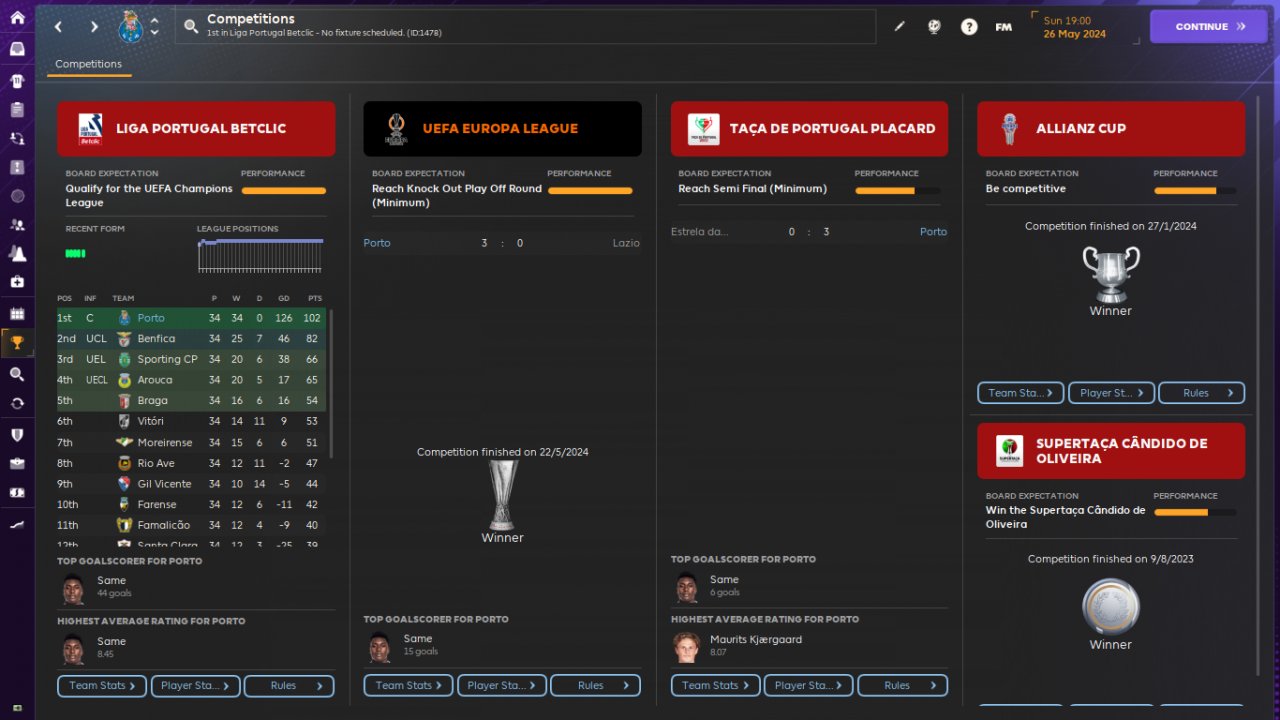Open Rules for Liga Portugal Betclic
This screenshot has width=1280, height=720.
(289, 686)
